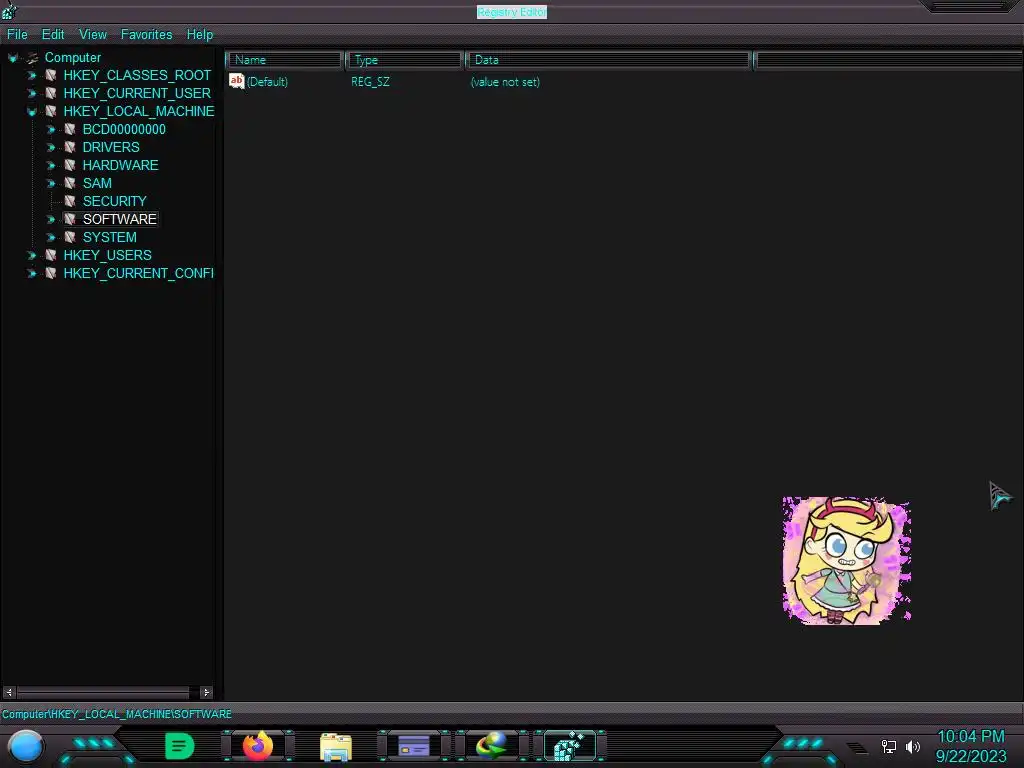Image resolution: width=1024 pixels, height=768 pixels.
Task: Open the Registry Editor title bar icon
Action: [x=9, y=10]
